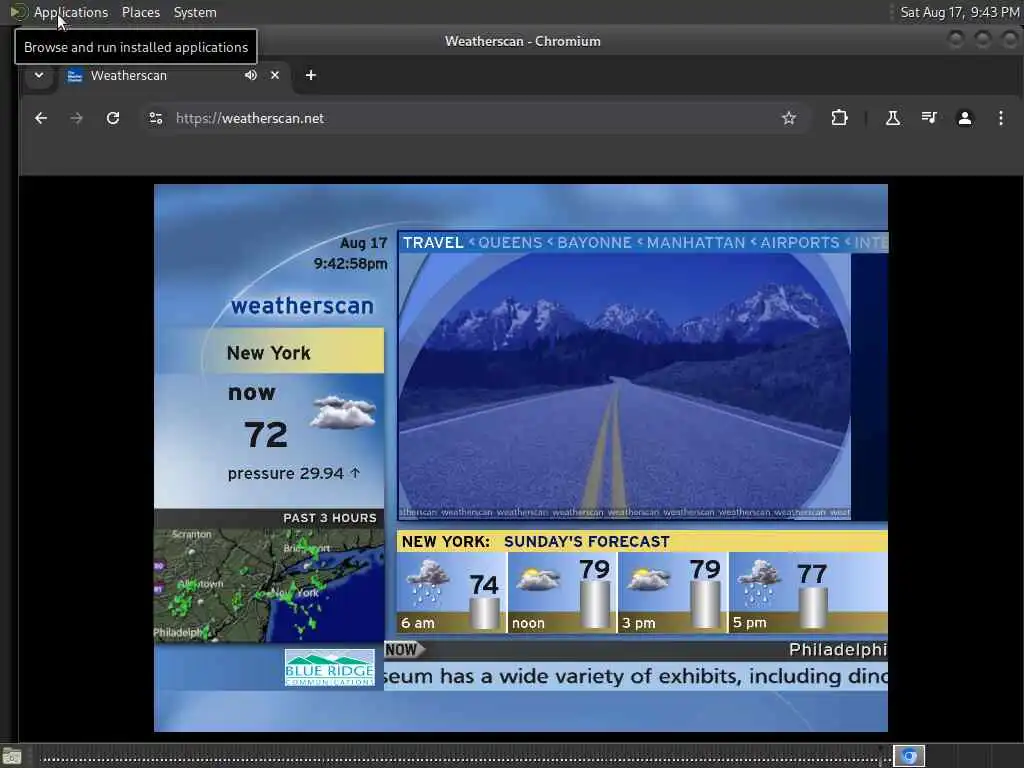This screenshot has width=1024, height=768.
Task: Click the PAST 3 HOURS radar label
Action: pyautogui.click(x=330, y=518)
